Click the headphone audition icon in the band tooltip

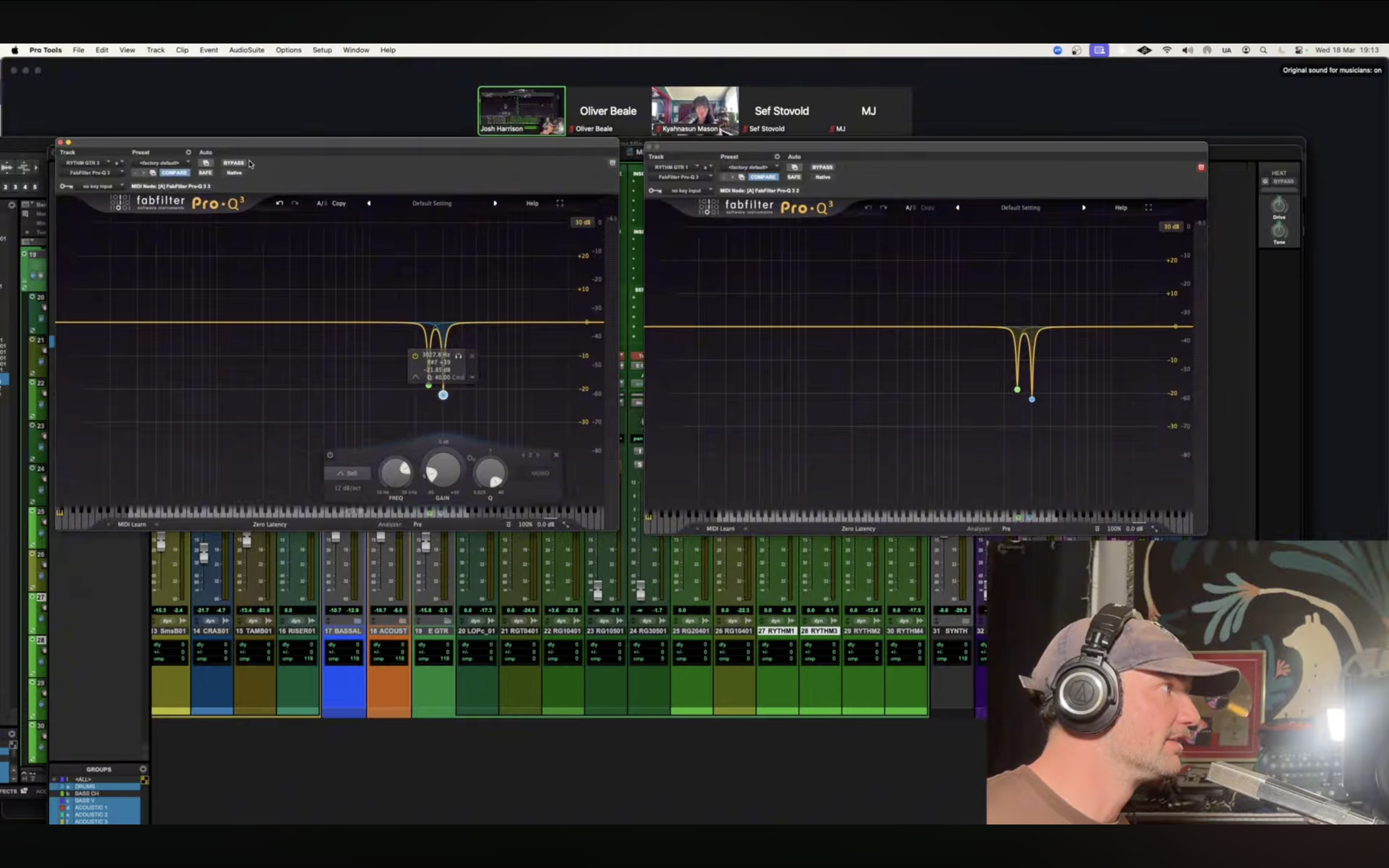[458, 356]
